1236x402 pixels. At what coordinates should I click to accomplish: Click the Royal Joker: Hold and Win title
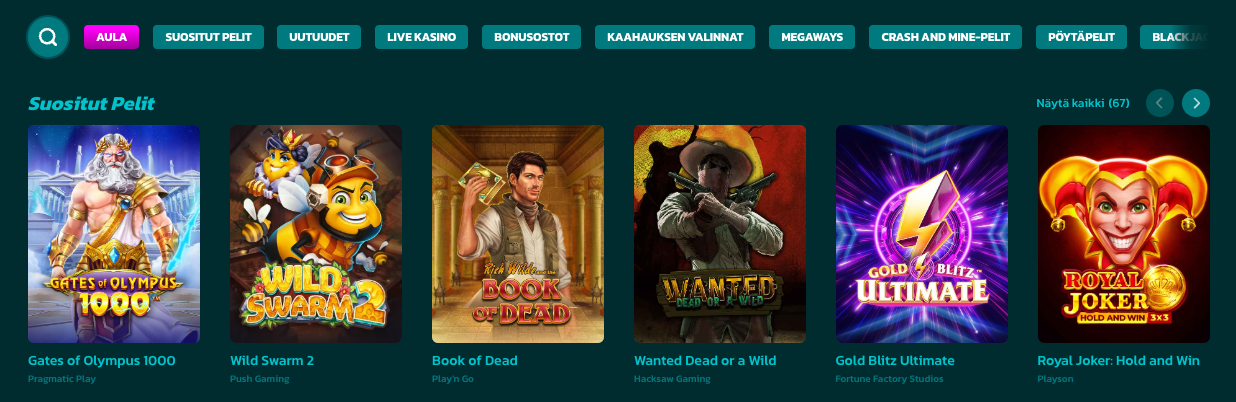1119,361
